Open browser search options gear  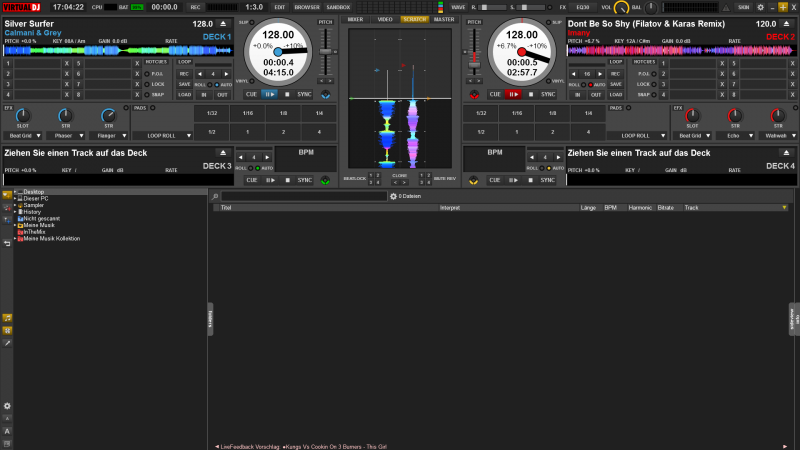(393, 196)
